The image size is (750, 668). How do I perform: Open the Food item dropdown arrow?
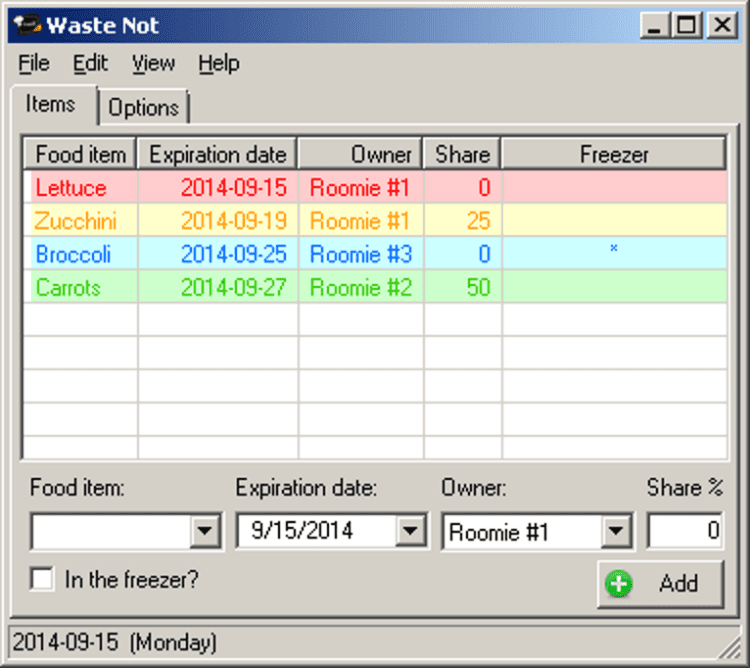pos(205,530)
